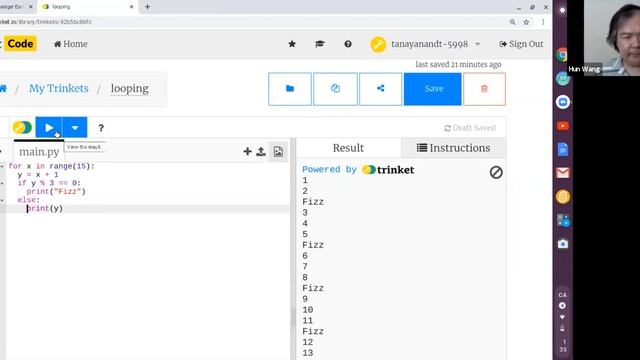Select the looping browser tab
Viewport: 640px width, 360px height.
point(88,7)
